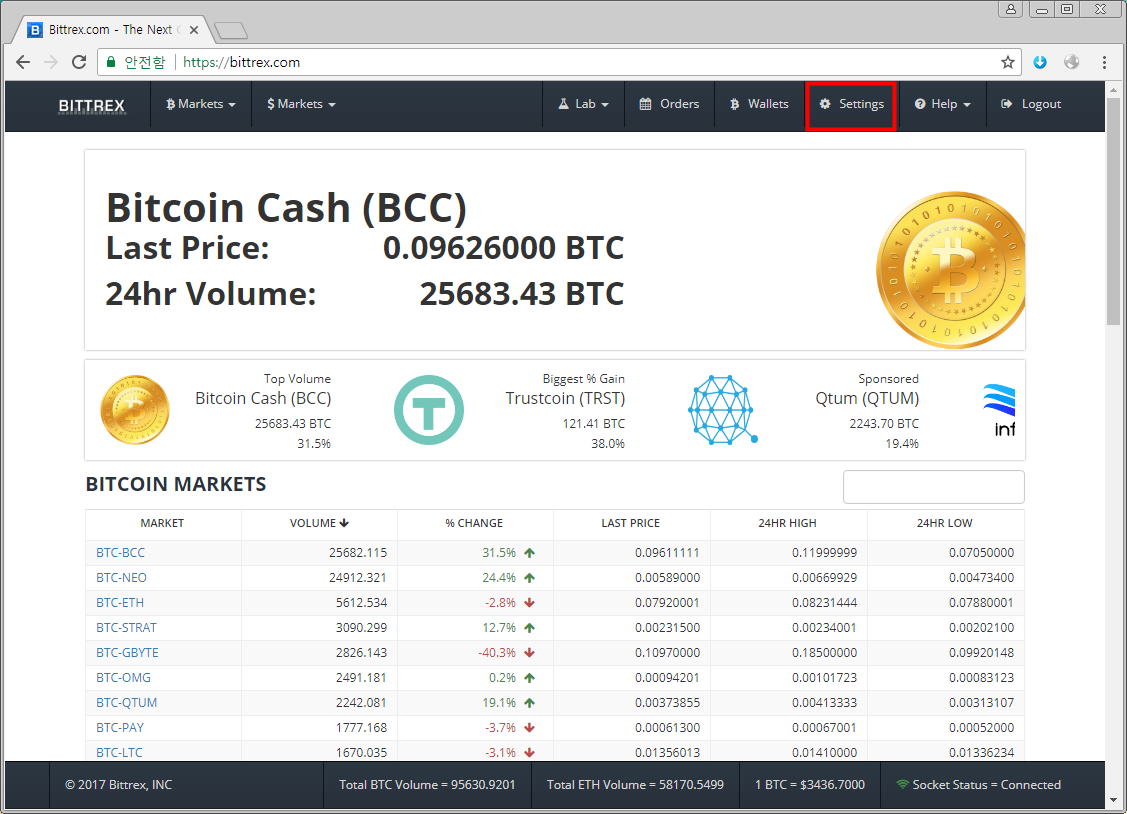Open the BTC-BCC market link
This screenshot has height=814, width=1127.
click(121, 552)
